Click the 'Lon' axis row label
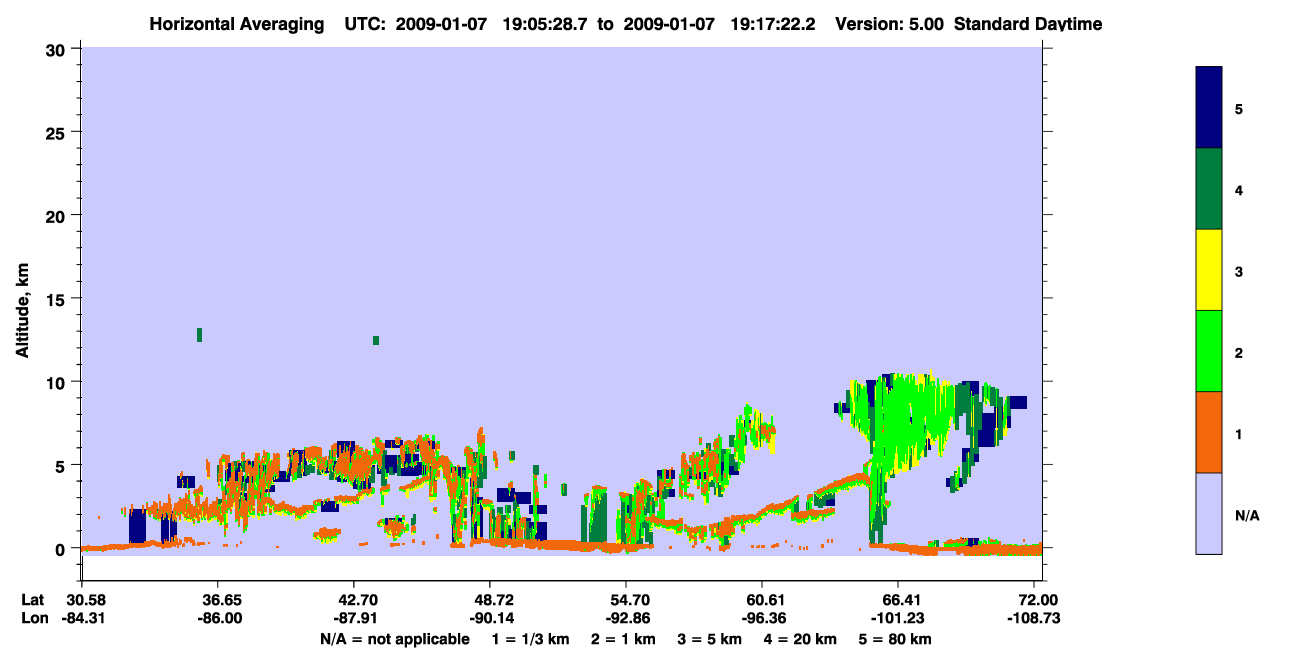1300x667 pixels. pos(33,618)
